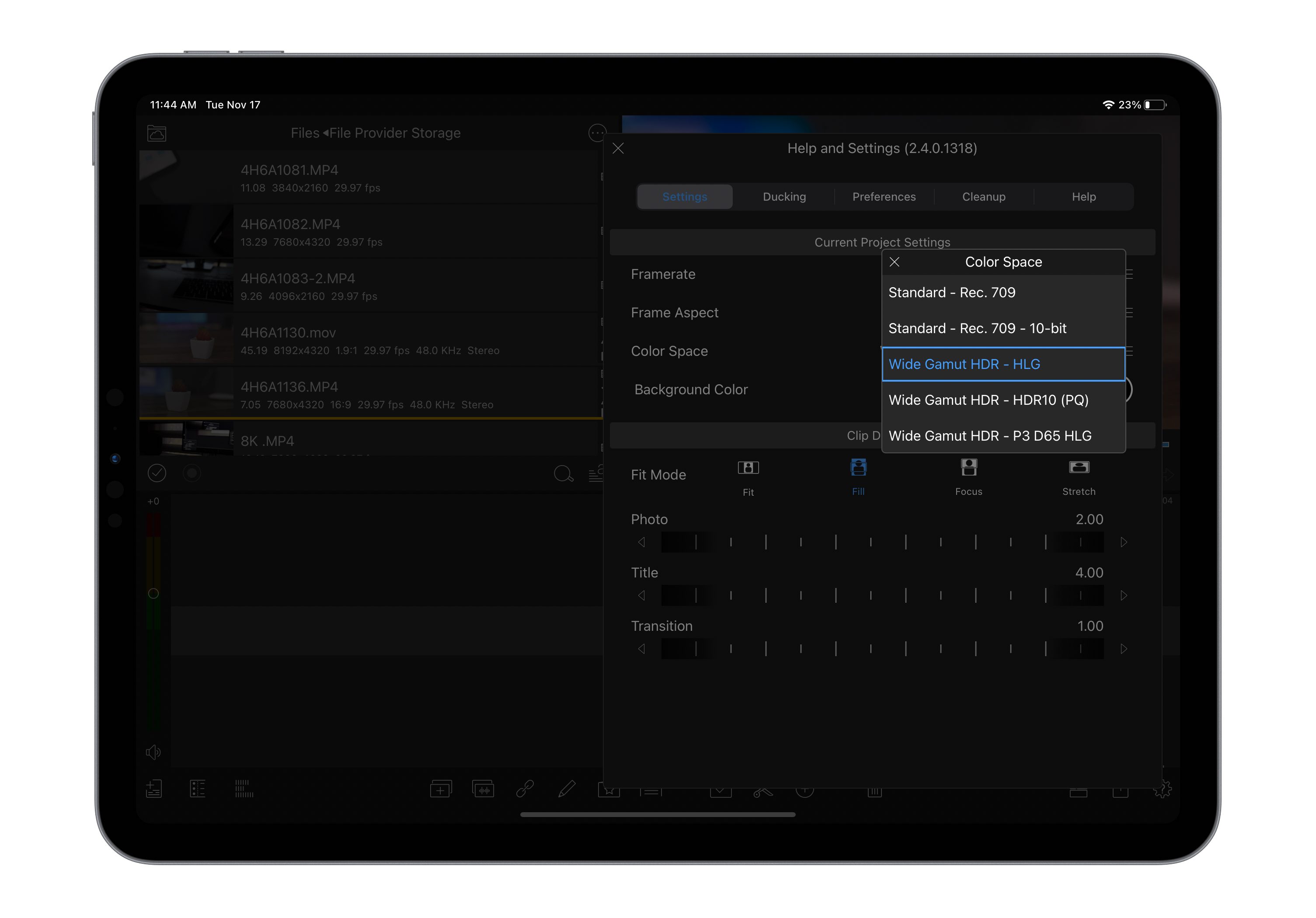The width and height of the screenshot is (1316, 918).
Task: Tap the battery status icon
Action: pyautogui.click(x=1155, y=105)
